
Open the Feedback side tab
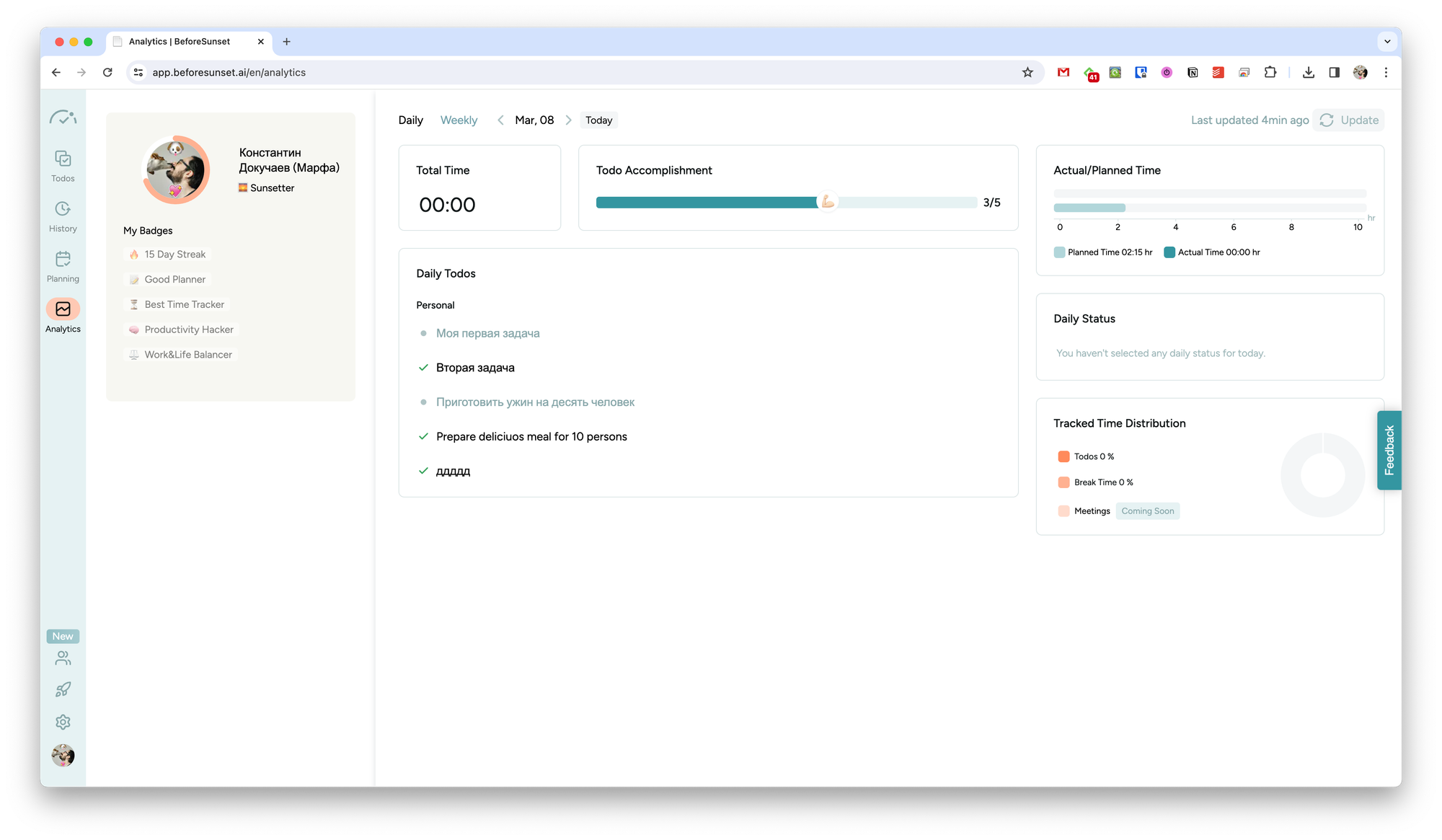click(x=1389, y=450)
